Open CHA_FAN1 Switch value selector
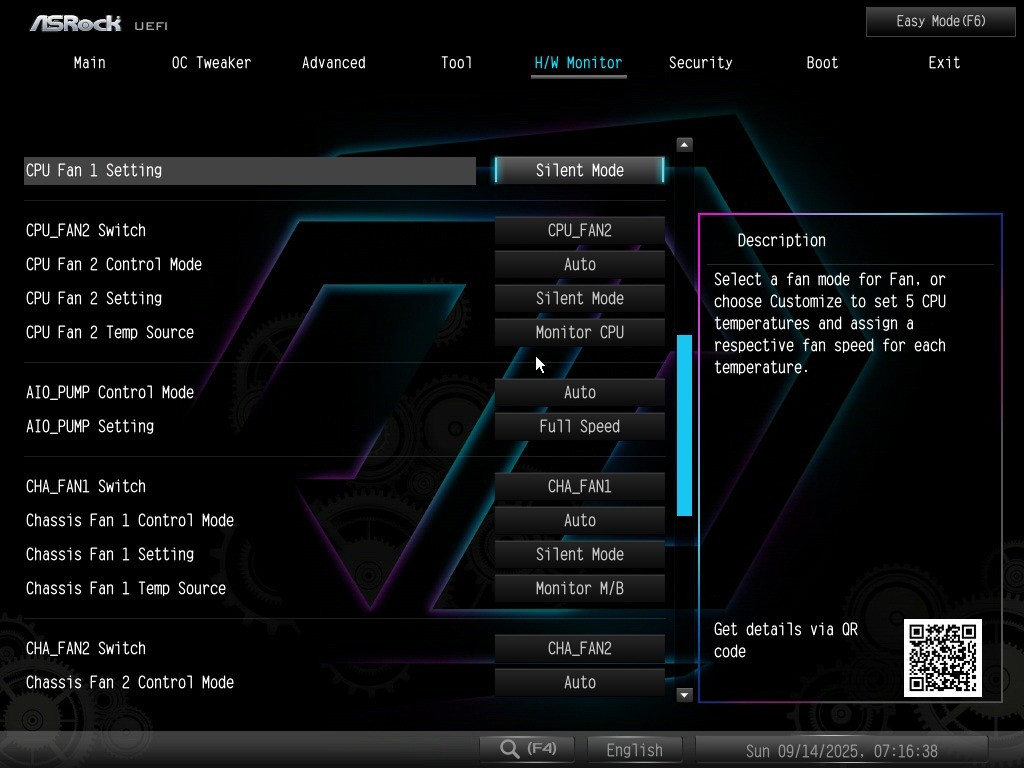The width and height of the screenshot is (1024, 768). click(x=579, y=487)
